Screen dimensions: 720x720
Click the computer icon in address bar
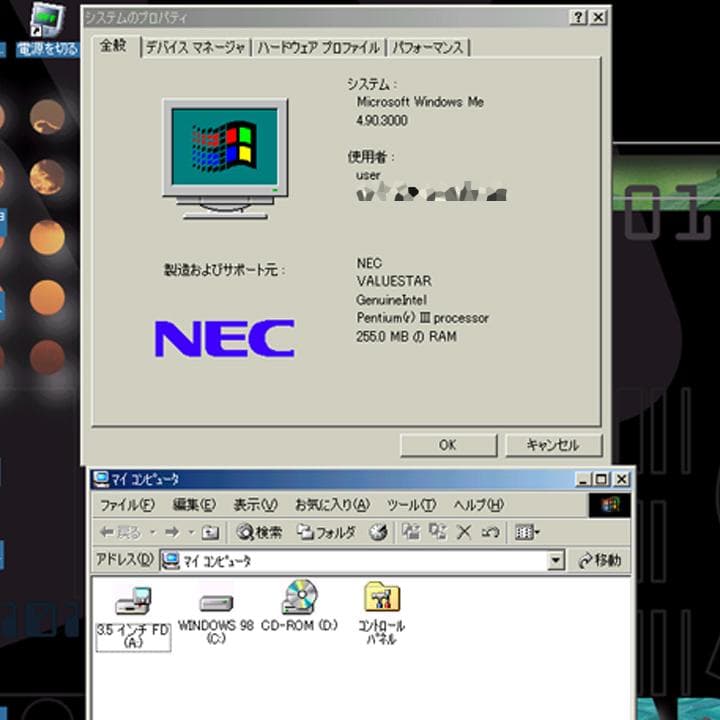click(170, 561)
